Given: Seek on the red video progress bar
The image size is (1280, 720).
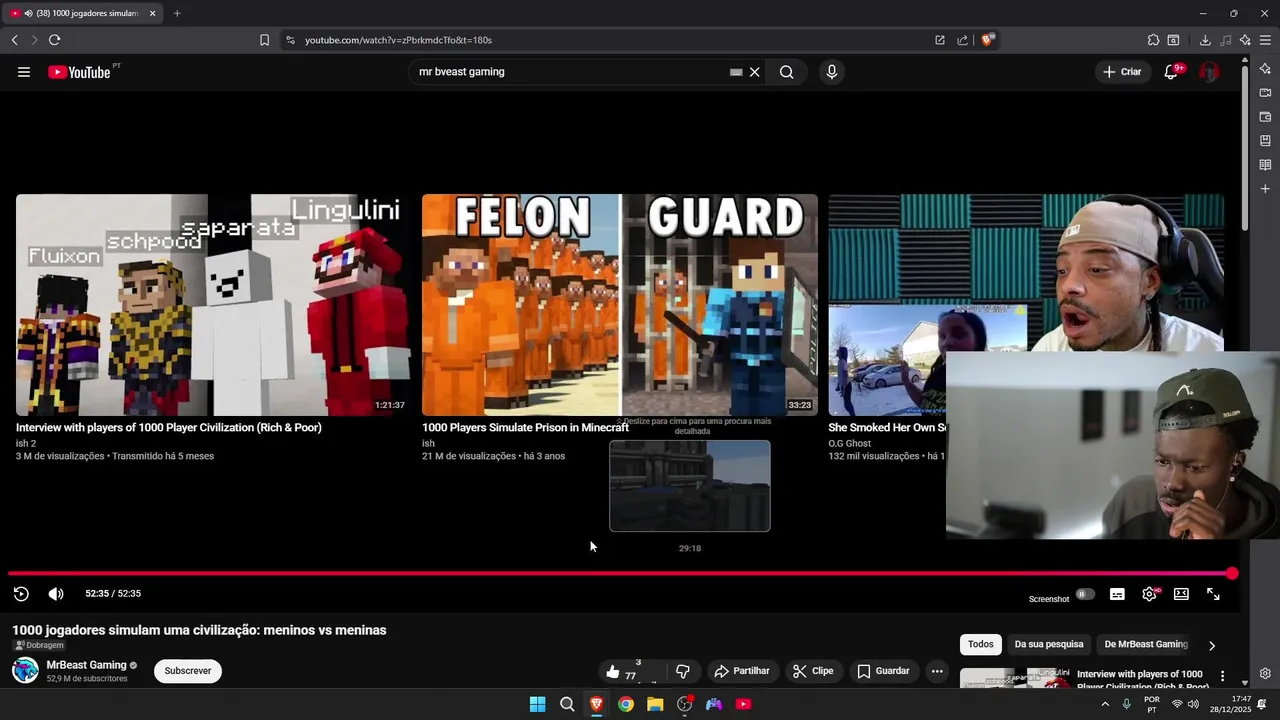Looking at the screenshot, I should tap(620, 574).
